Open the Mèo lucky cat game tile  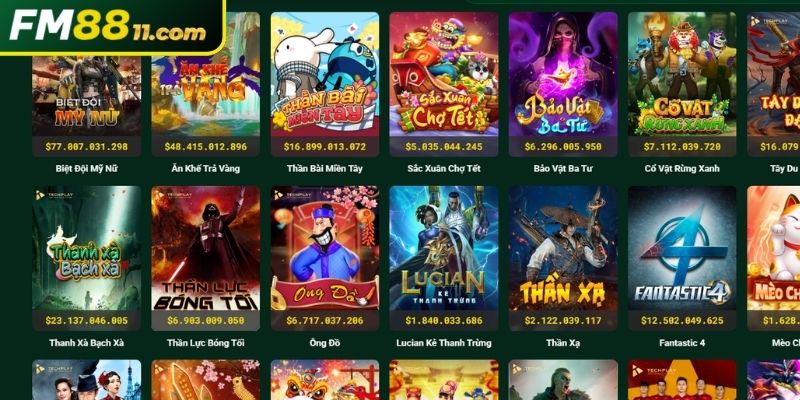tap(773, 248)
